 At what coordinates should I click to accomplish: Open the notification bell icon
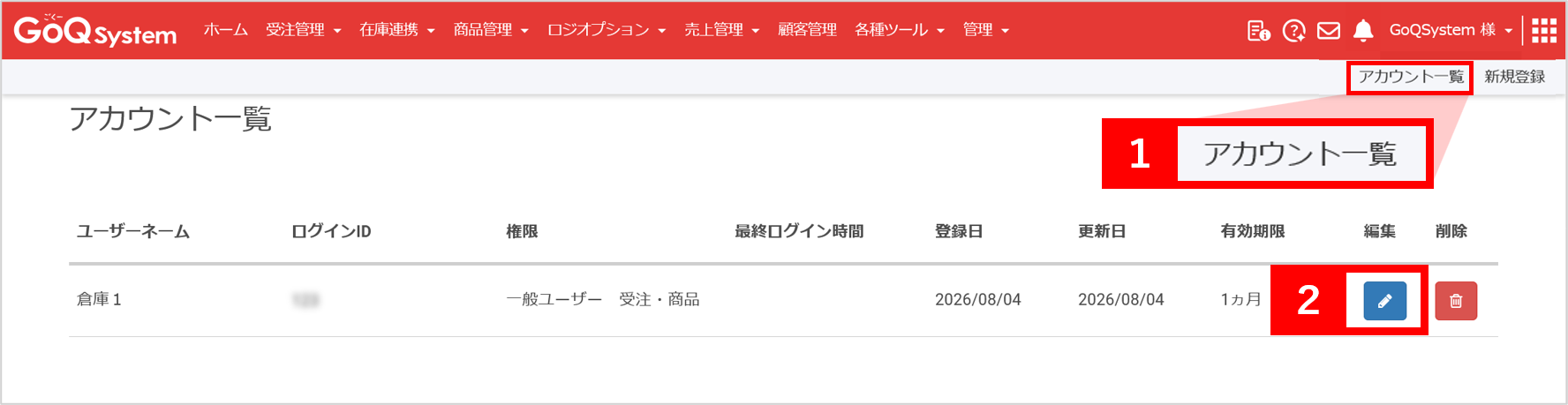(1363, 31)
